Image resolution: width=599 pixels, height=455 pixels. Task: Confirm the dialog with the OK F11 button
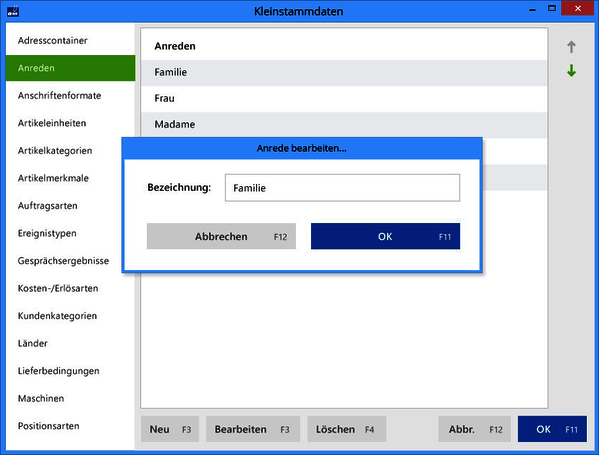click(385, 236)
